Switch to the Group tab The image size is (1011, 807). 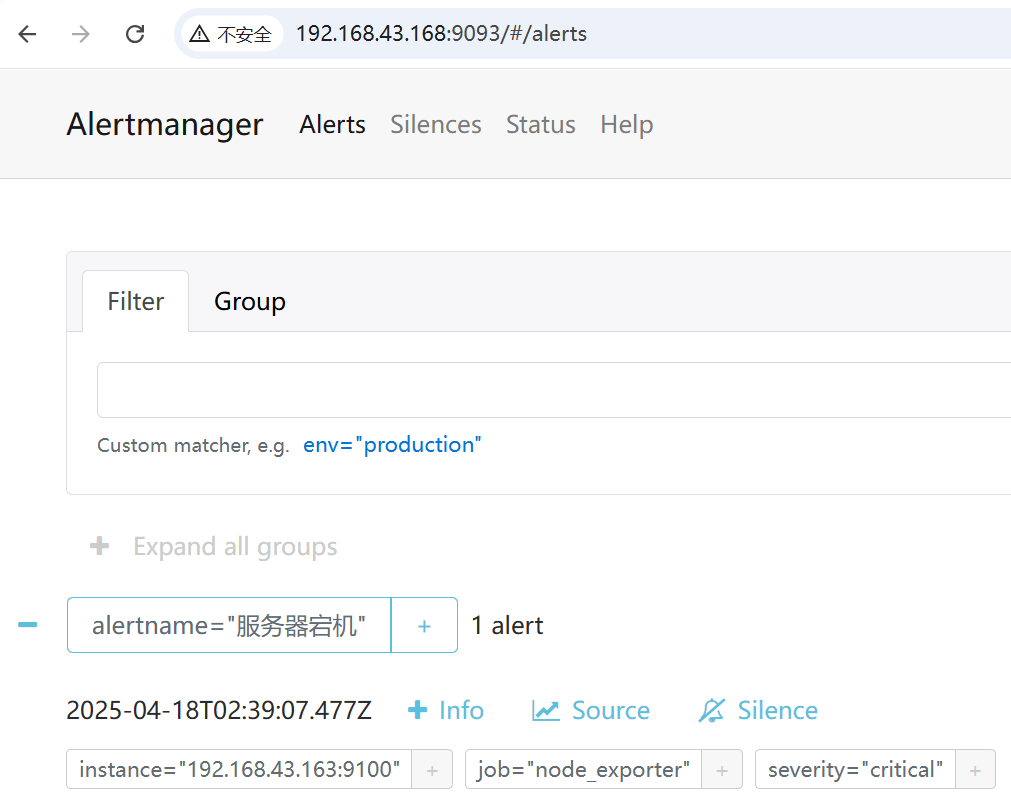tap(250, 301)
